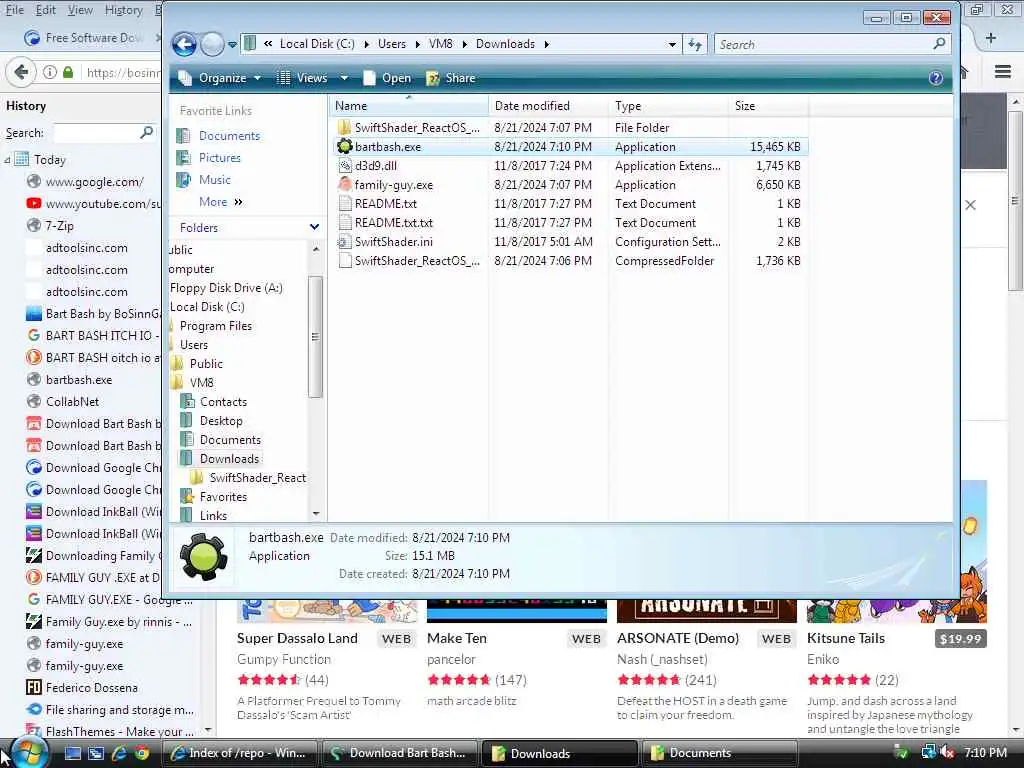Select SwiftShader_ReactOS folder icon in file list
This screenshot has height=768, width=1024.
pyautogui.click(x=345, y=127)
